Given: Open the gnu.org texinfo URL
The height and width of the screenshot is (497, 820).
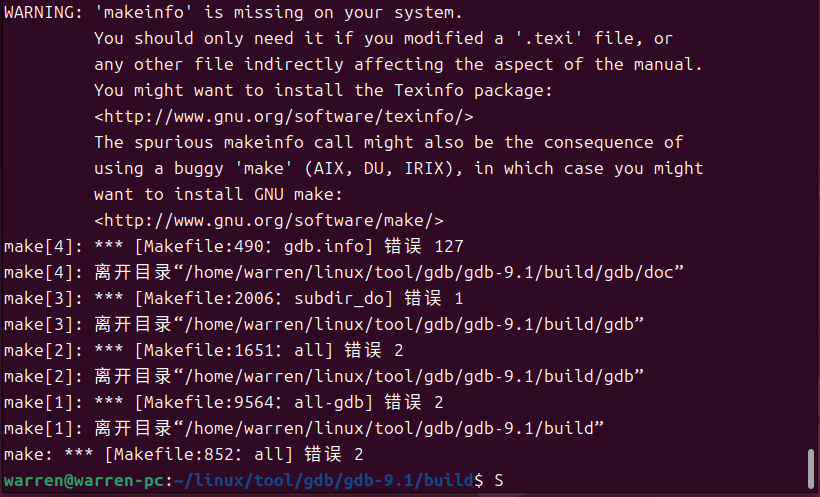Looking at the screenshot, I should [284, 116].
